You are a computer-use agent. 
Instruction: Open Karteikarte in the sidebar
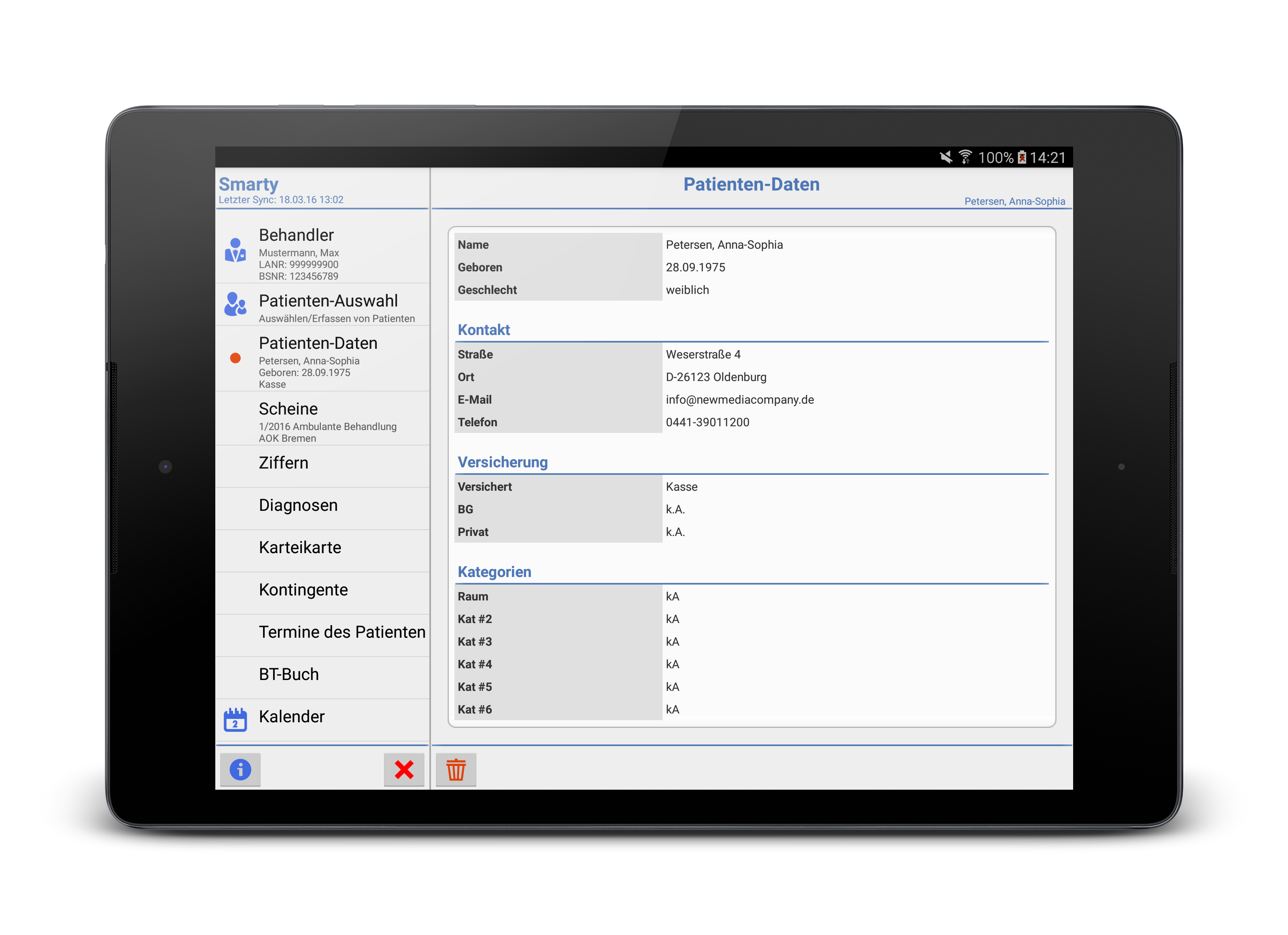pyautogui.click(x=322, y=551)
